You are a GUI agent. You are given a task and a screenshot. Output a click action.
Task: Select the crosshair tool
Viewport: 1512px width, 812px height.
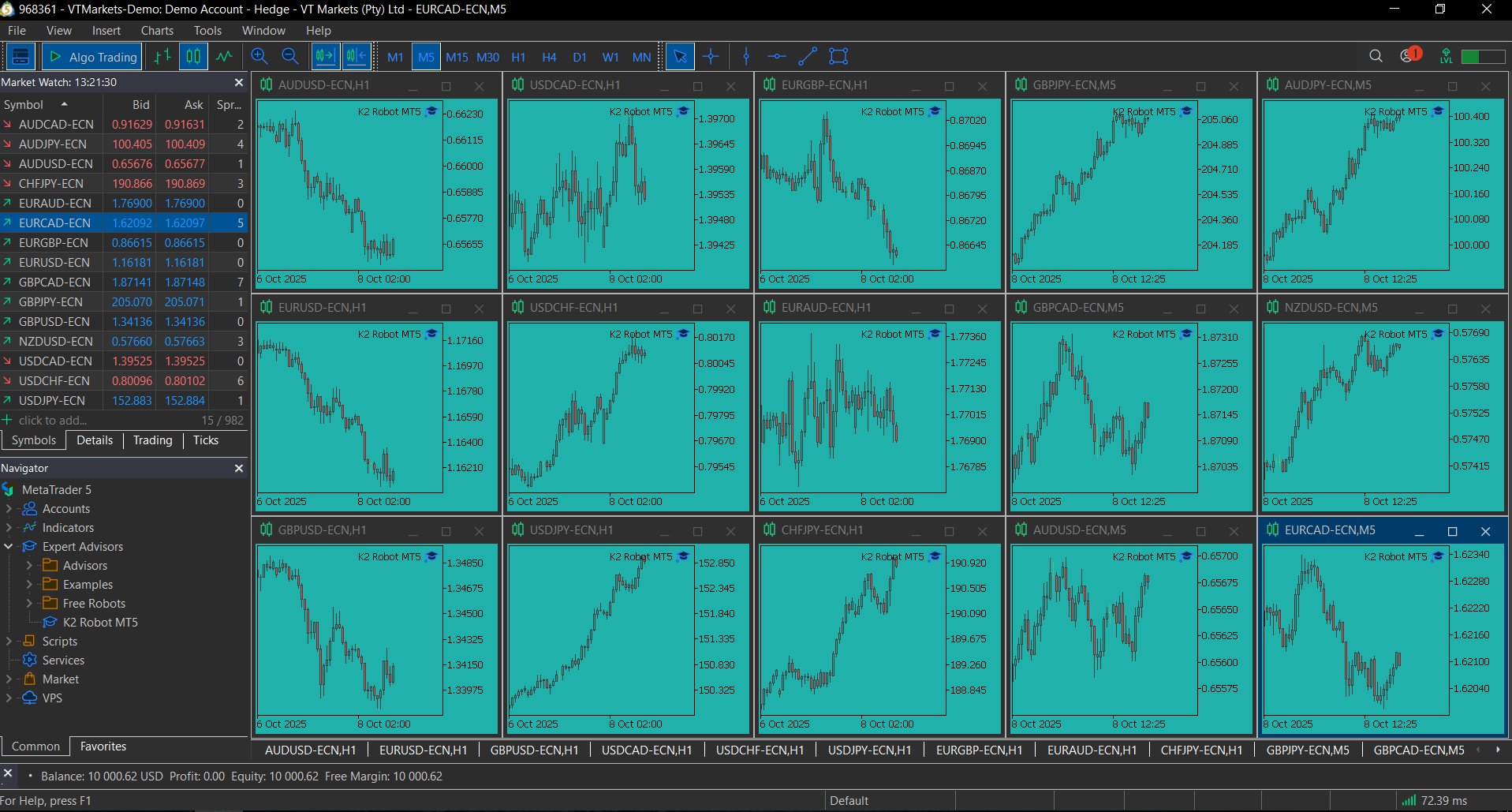pos(711,57)
